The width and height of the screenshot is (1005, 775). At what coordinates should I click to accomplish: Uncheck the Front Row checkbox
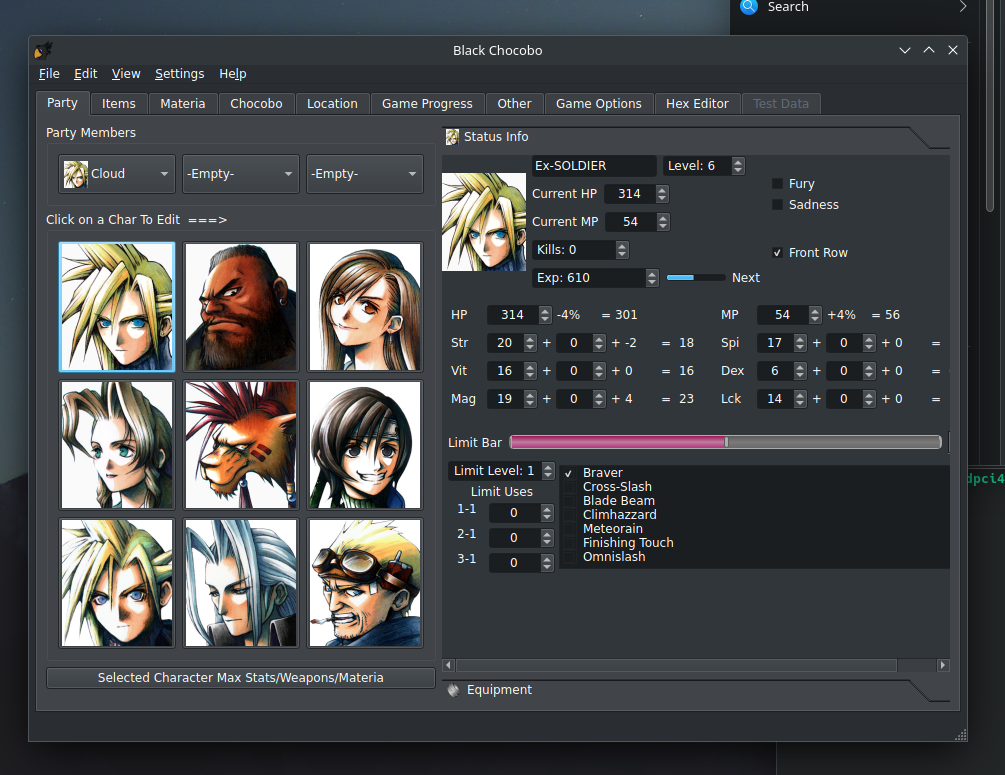click(x=777, y=253)
